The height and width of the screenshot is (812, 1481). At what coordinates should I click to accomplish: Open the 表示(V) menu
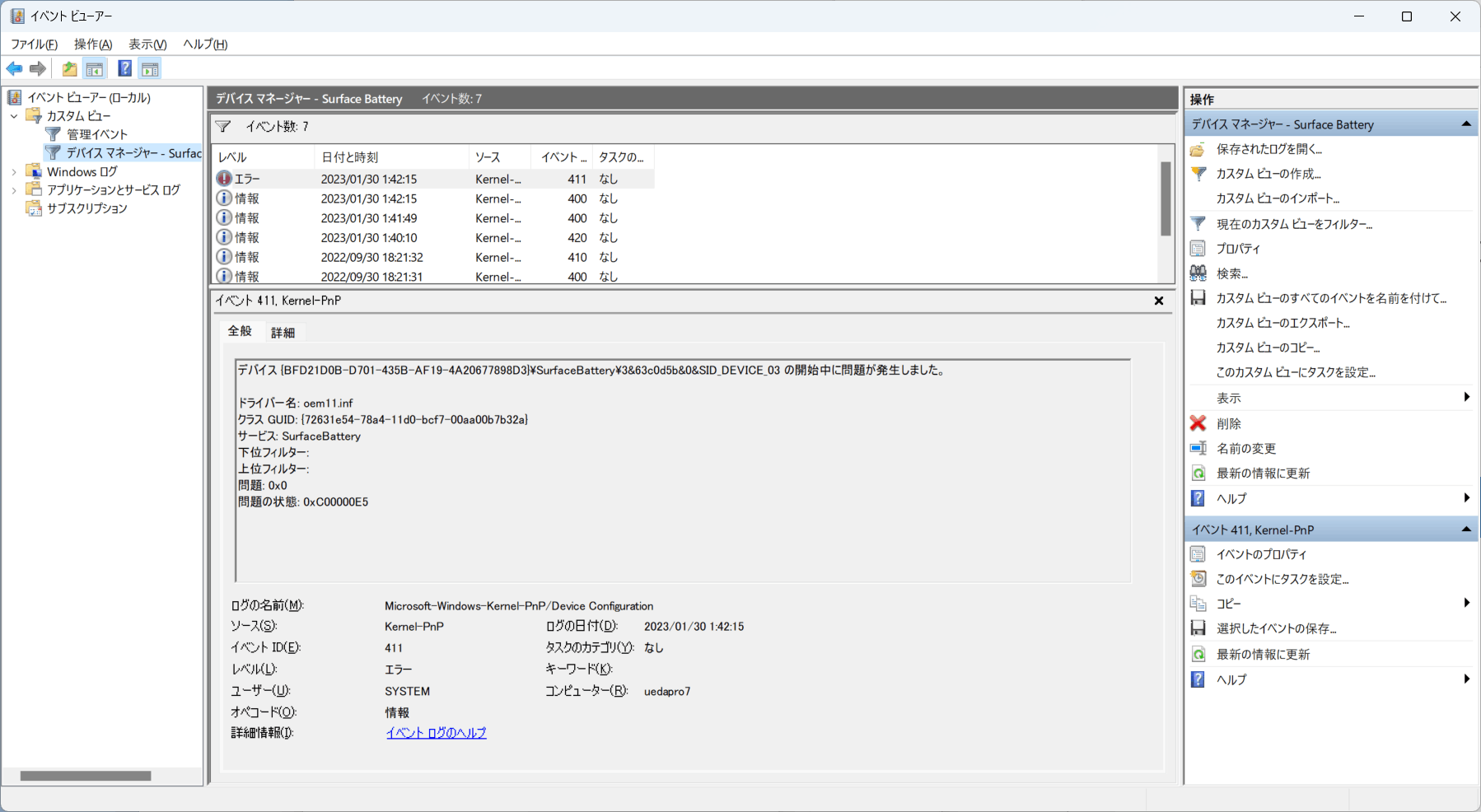pyautogui.click(x=147, y=44)
